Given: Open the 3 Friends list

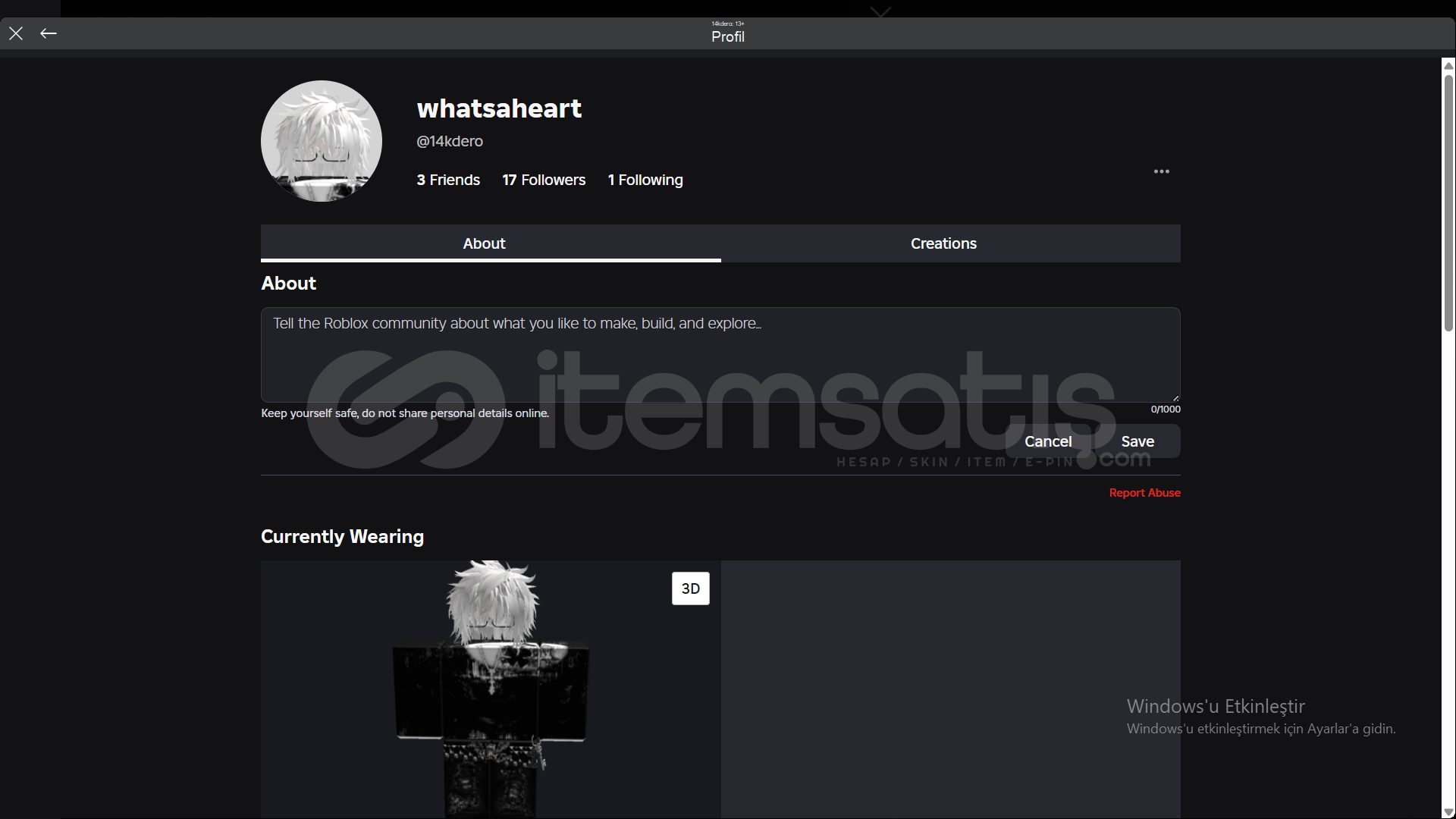Looking at the screenshot, I should [448, 180].
